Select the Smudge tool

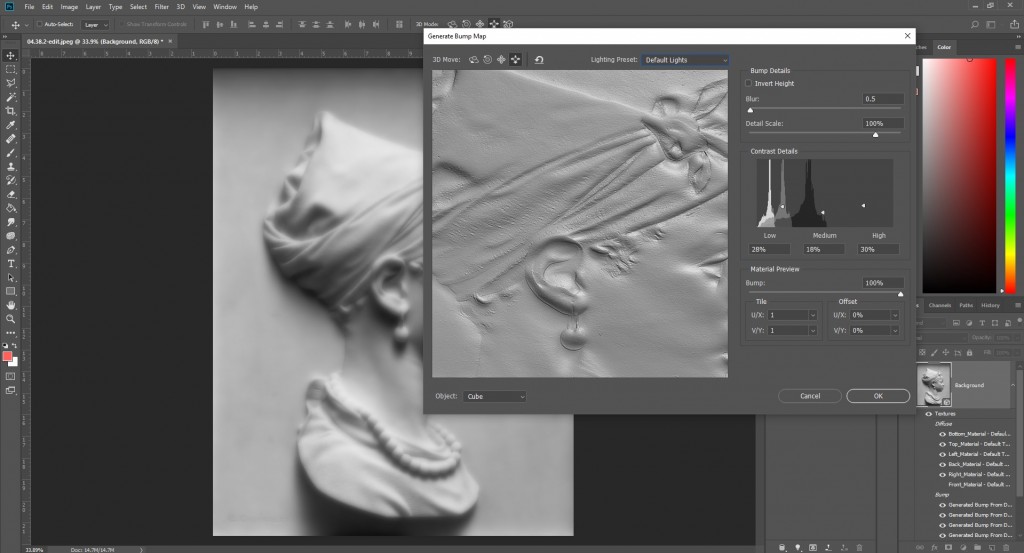point(10,222)
